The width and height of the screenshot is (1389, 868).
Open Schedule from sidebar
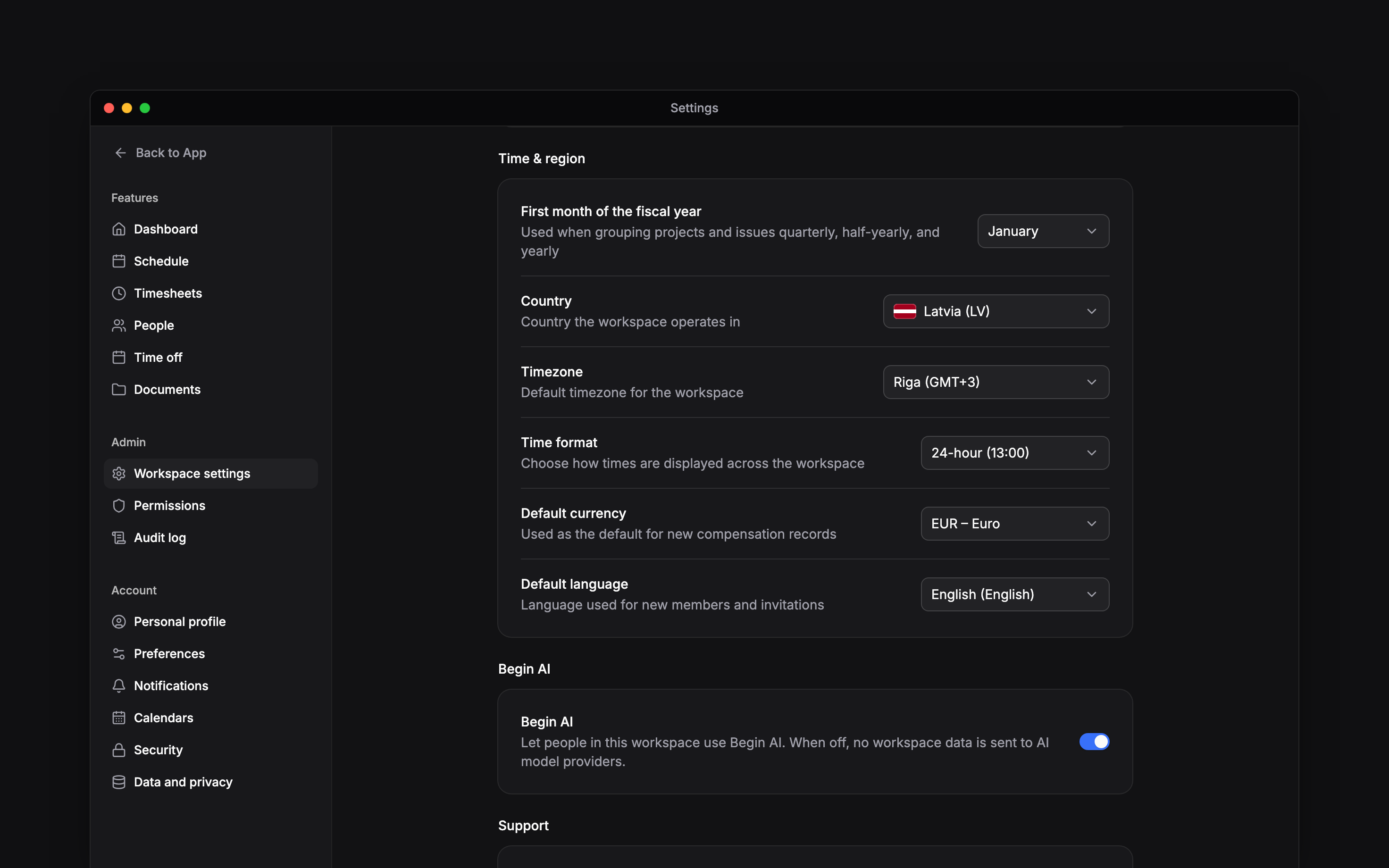tap(210, 261)
